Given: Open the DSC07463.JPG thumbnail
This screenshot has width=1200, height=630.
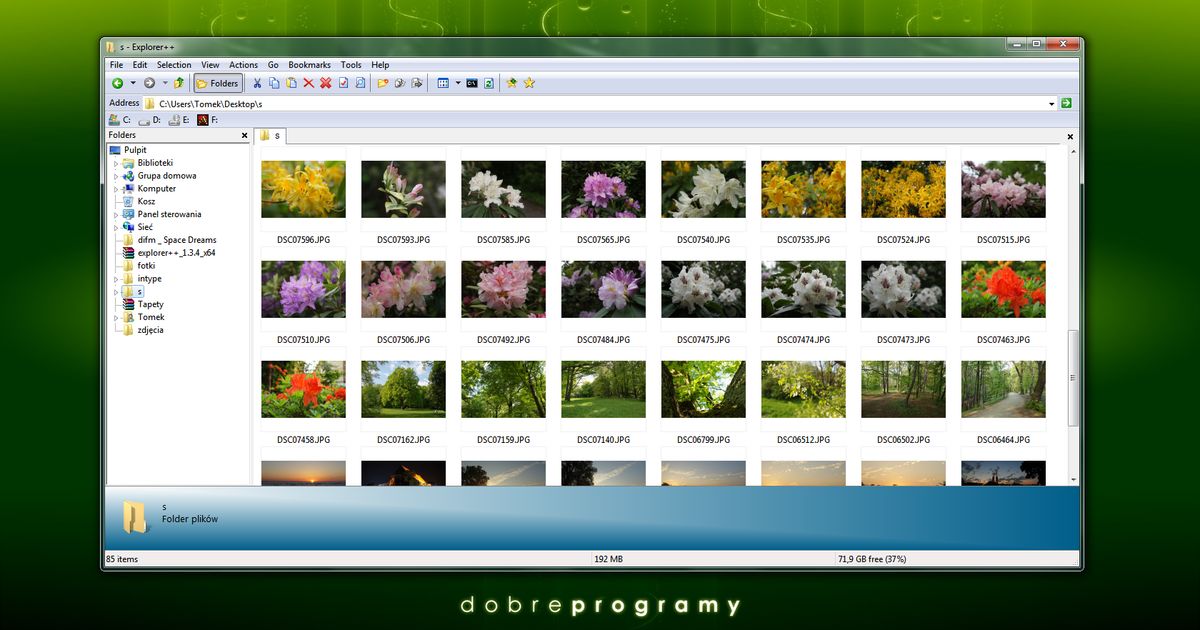Looking at the screenshot, I should point(1003,289).
